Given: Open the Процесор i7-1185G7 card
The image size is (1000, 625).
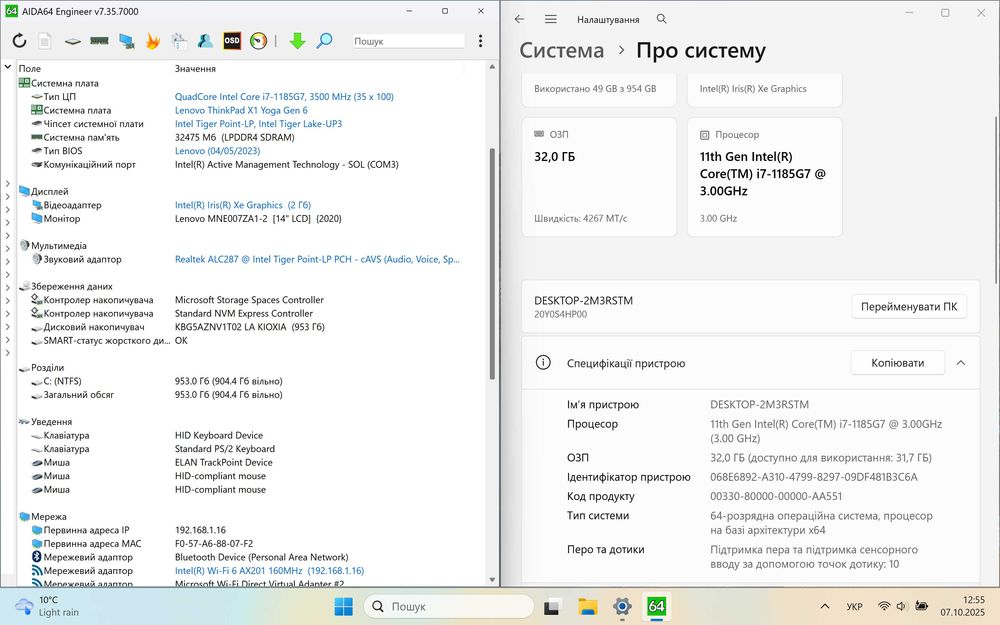Looking at the screenshot, I should 765,177.
